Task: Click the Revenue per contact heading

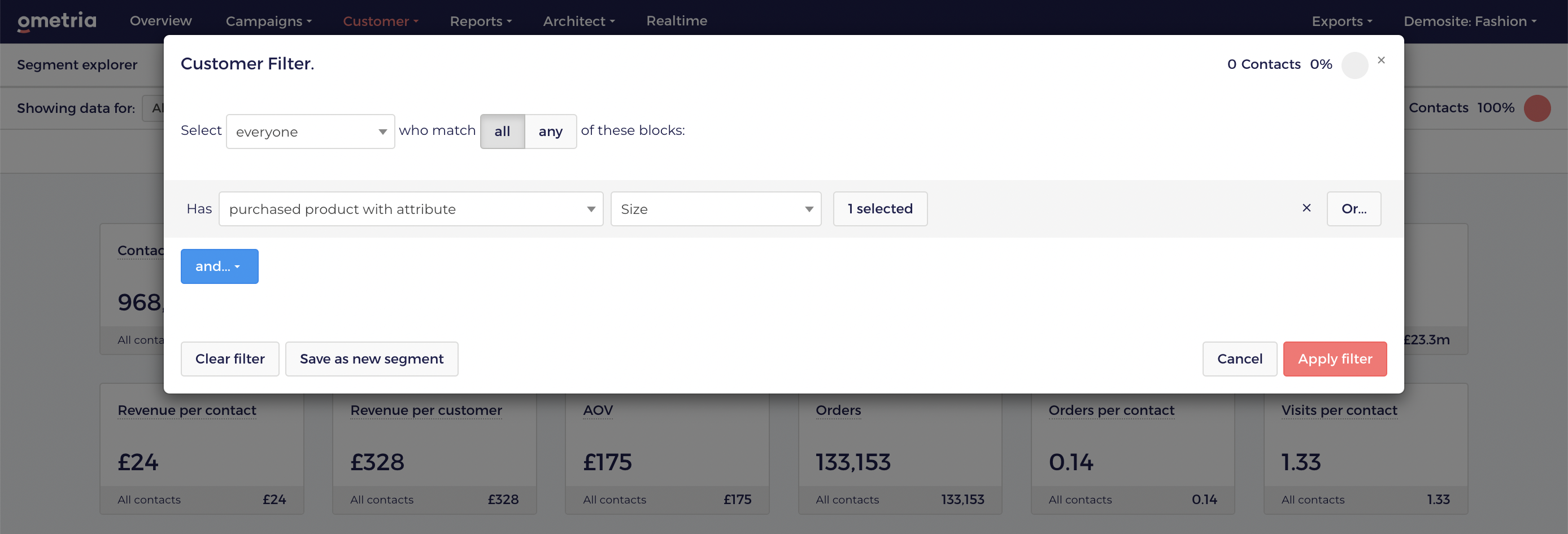Action: (x=187, y=410)
